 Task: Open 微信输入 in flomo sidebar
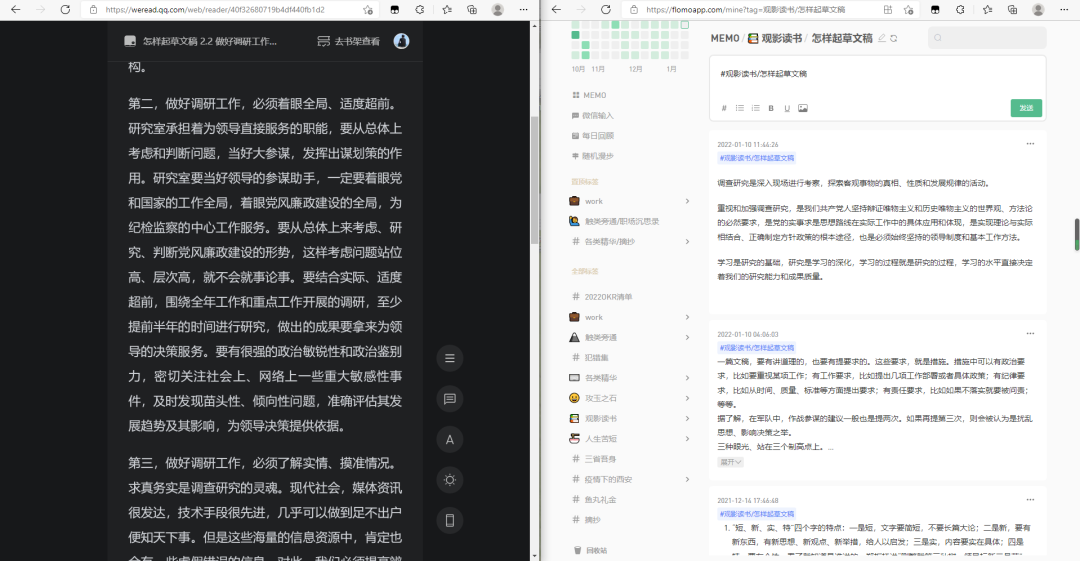592,116
